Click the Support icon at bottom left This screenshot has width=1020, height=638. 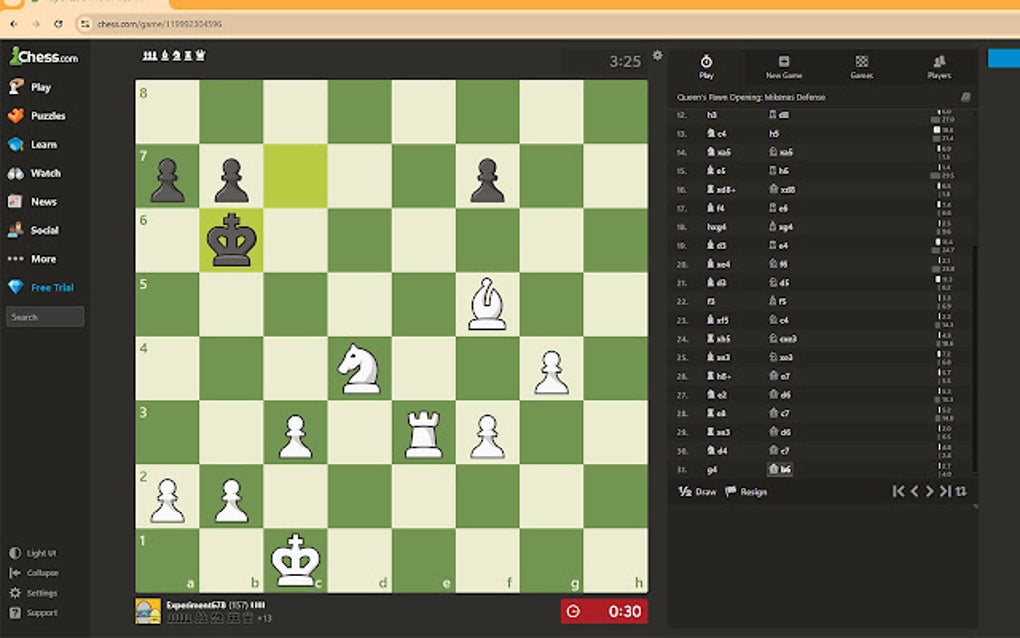click(15, 613)
